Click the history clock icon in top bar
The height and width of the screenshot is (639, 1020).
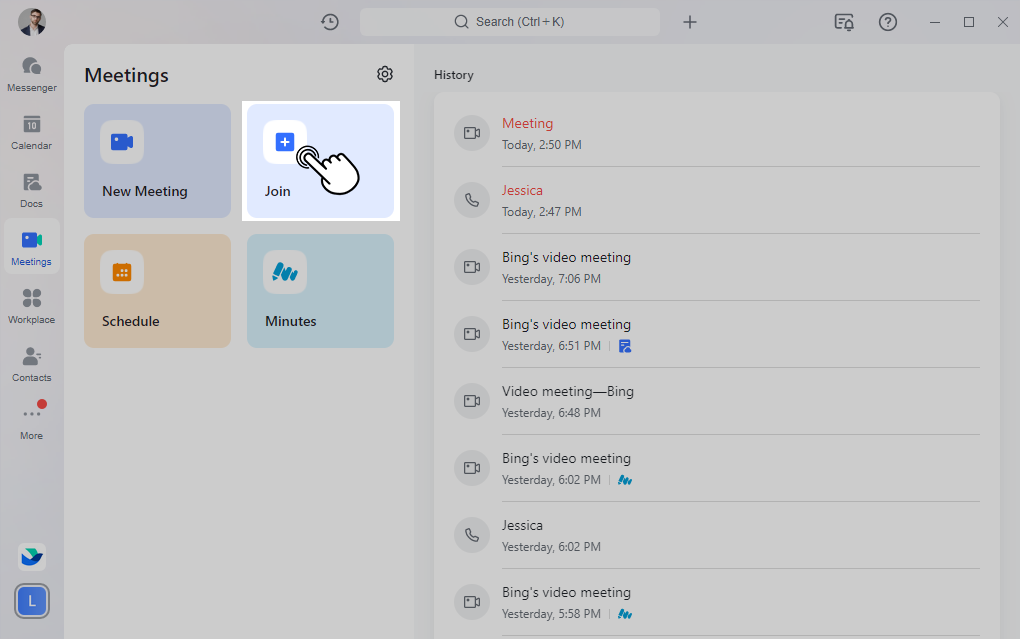(330, 22)
